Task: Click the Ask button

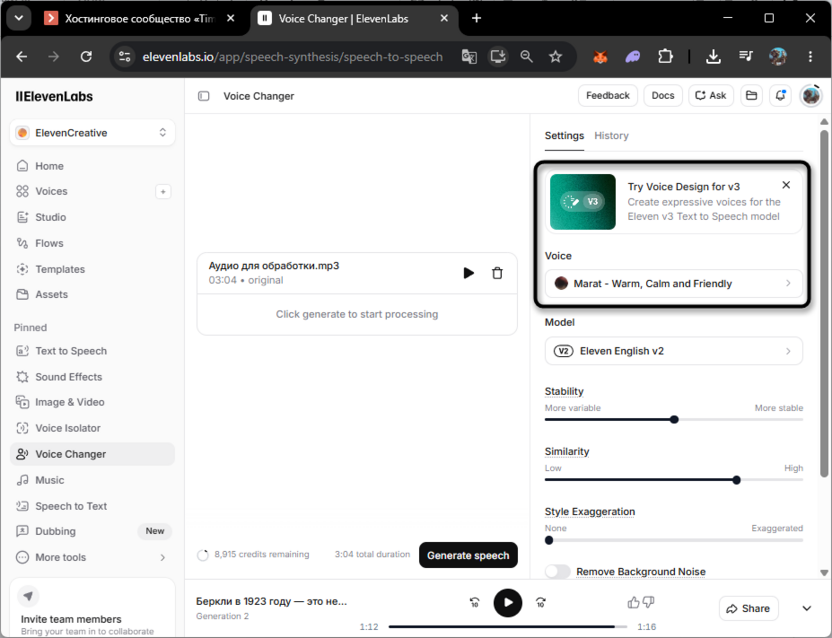Action: click(x=710, y=96)
